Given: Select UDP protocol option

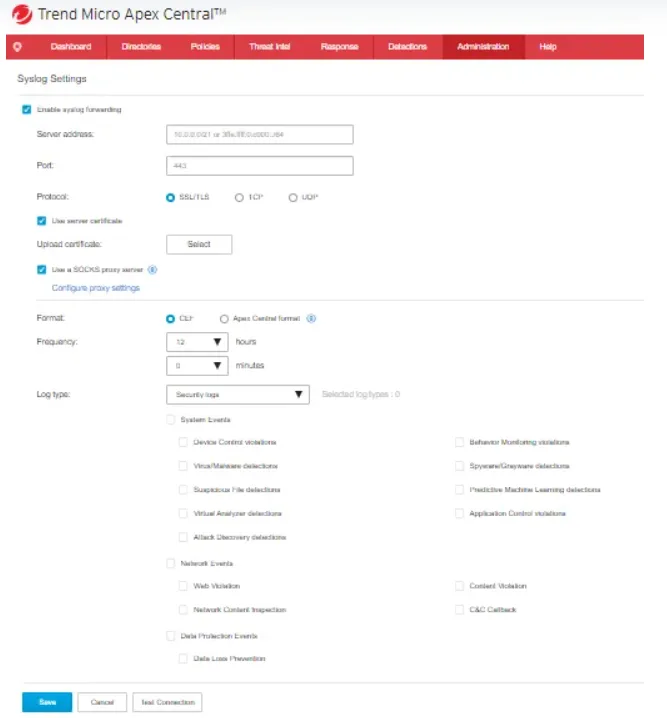Looking at the screenshot, I should click(x=293, y=197).
